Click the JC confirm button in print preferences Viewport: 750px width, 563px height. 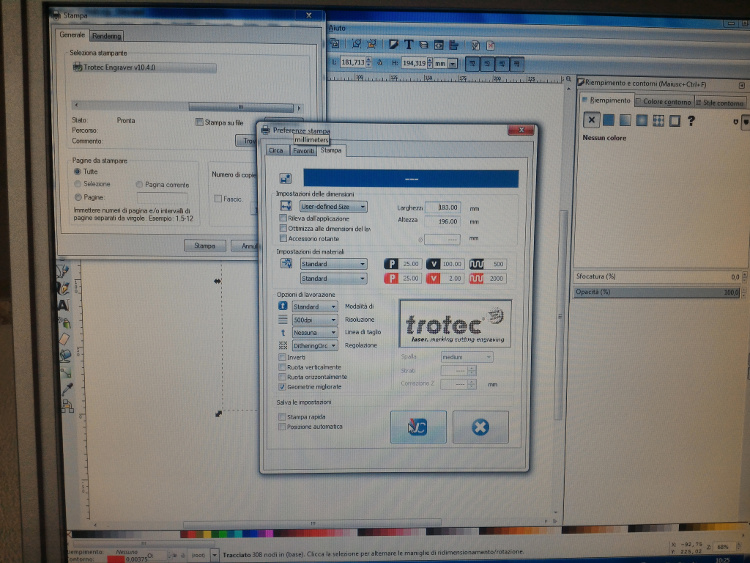point(418,427)
